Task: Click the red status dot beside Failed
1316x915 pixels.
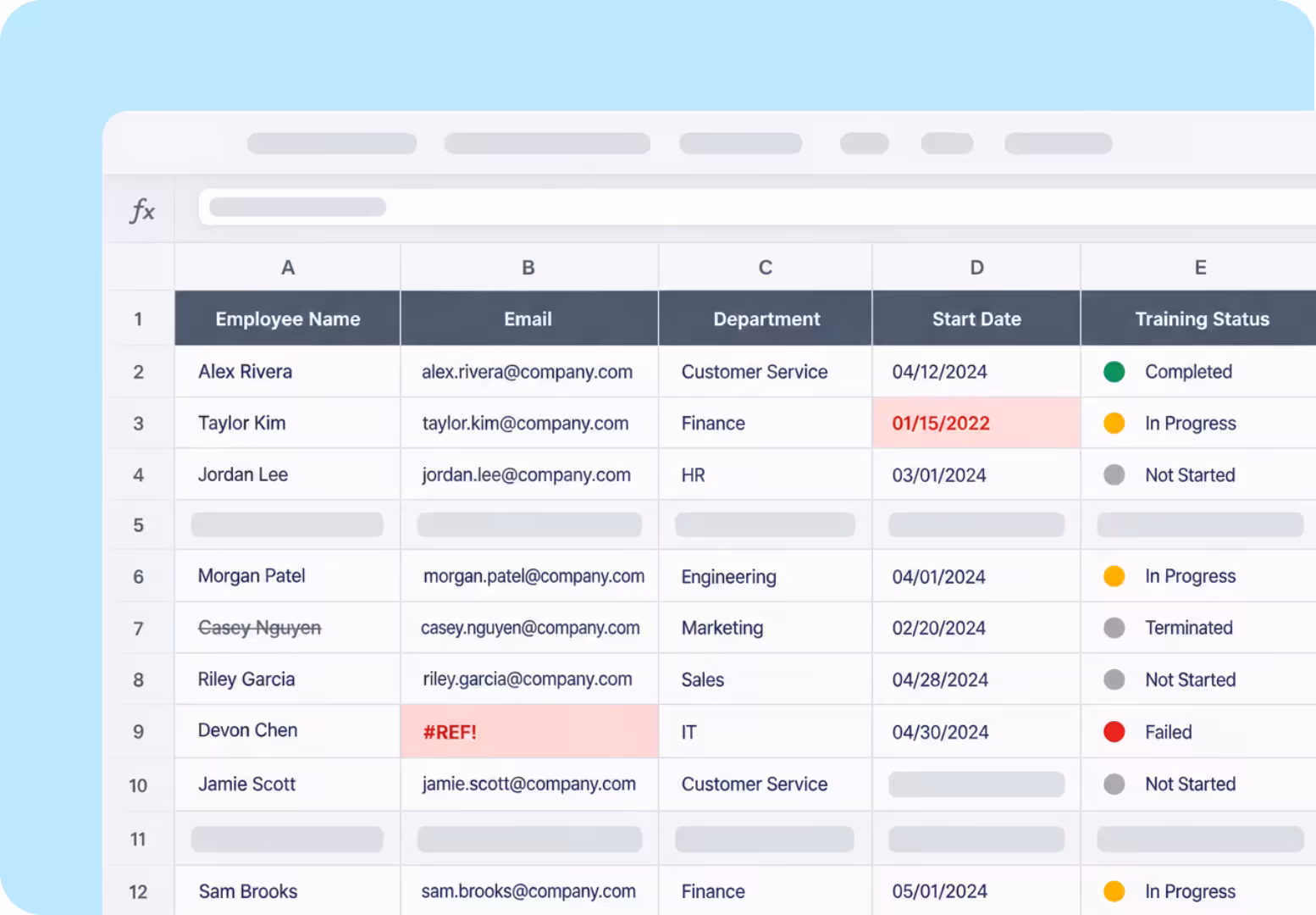Action: tap(1114, 732)
